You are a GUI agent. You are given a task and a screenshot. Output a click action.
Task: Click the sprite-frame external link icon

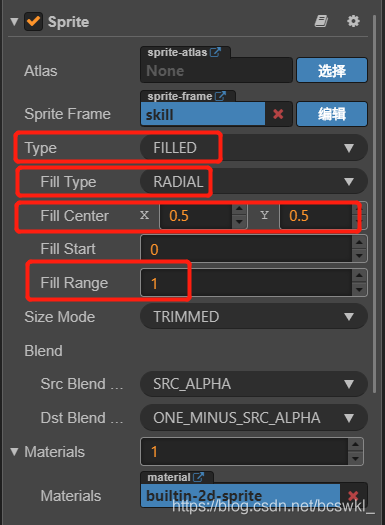220,96
